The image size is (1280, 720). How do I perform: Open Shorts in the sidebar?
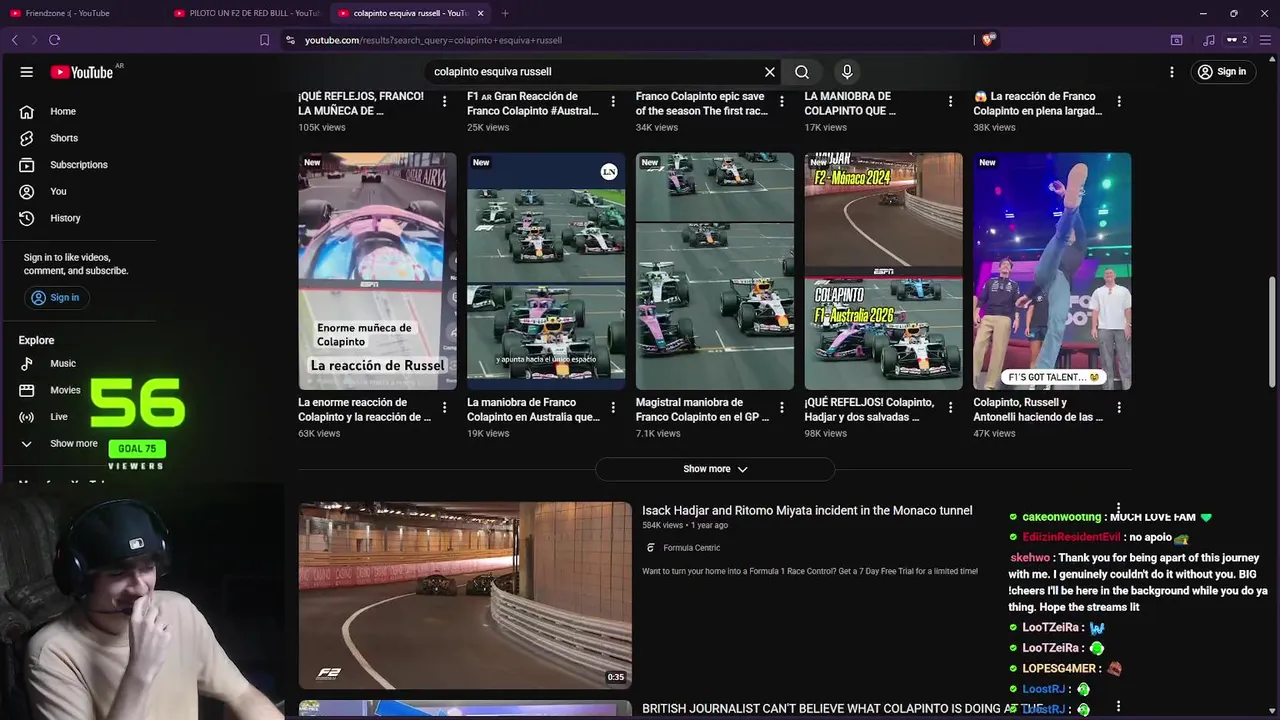click(63, 138)
